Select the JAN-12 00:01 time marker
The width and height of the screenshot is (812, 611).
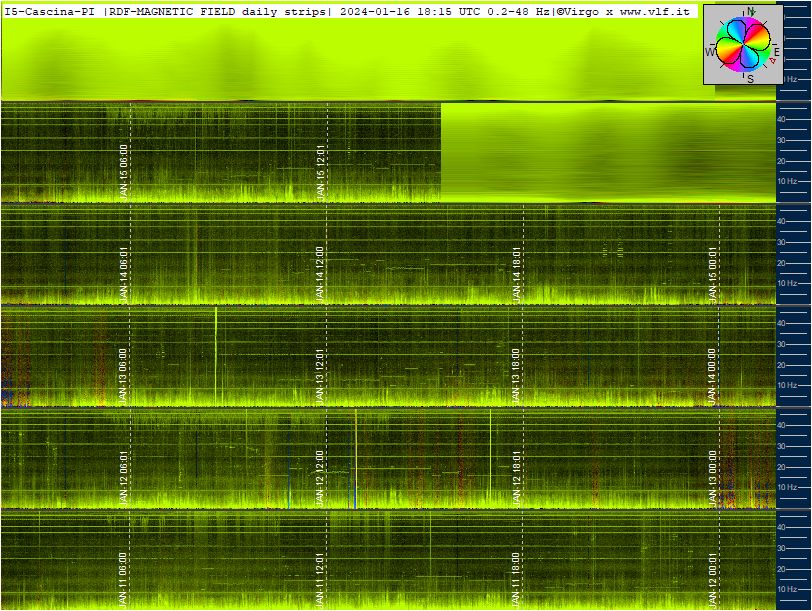(x=713, y=580)
